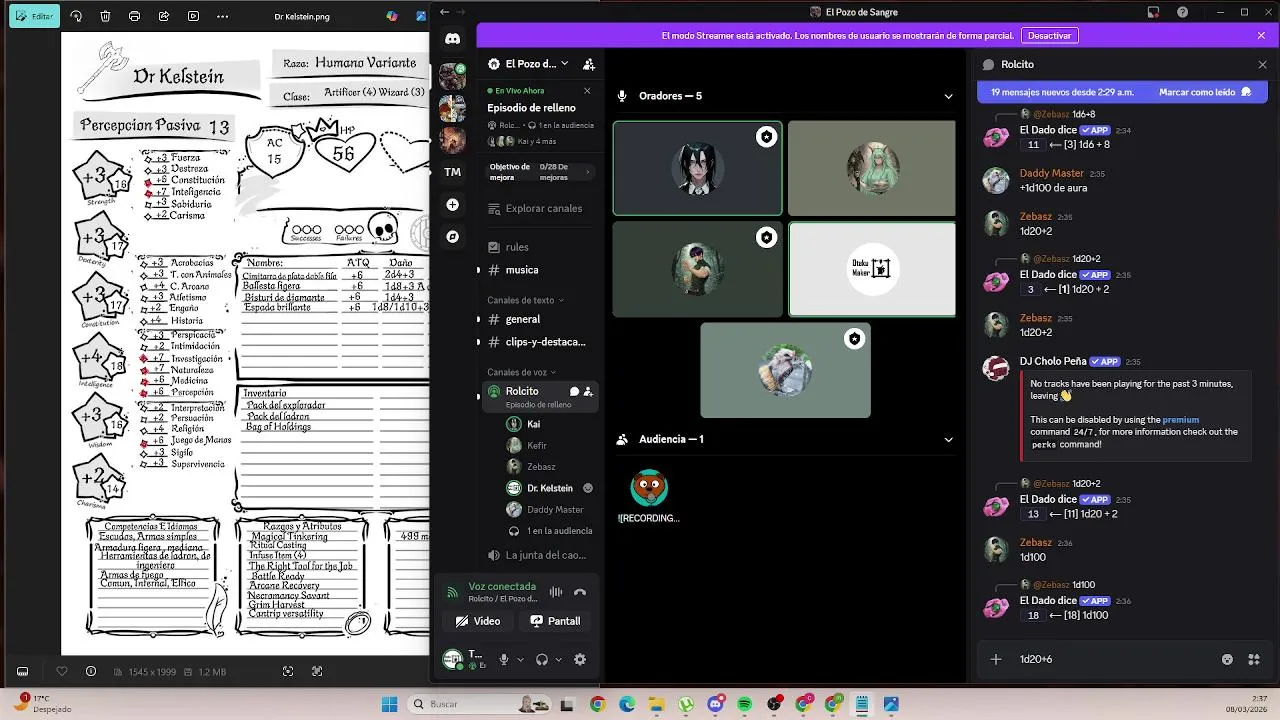
Task: Select the audience member avatar
Action: (649, 488)
